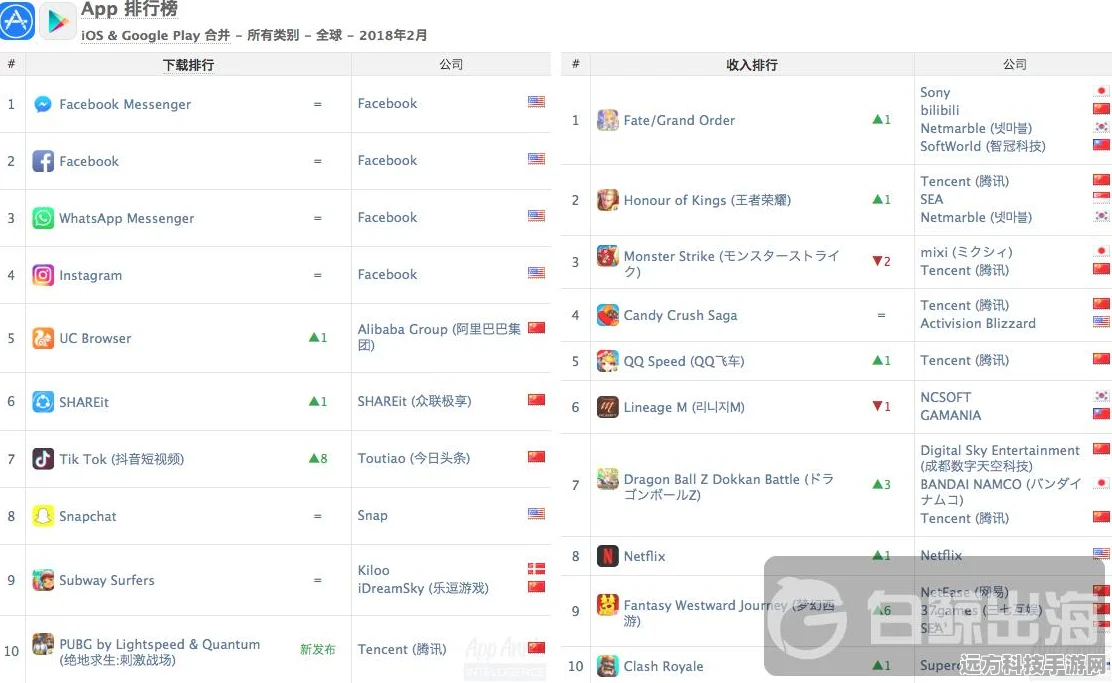Open the WhatsApp Messenger app link

[x=126, y=218]
